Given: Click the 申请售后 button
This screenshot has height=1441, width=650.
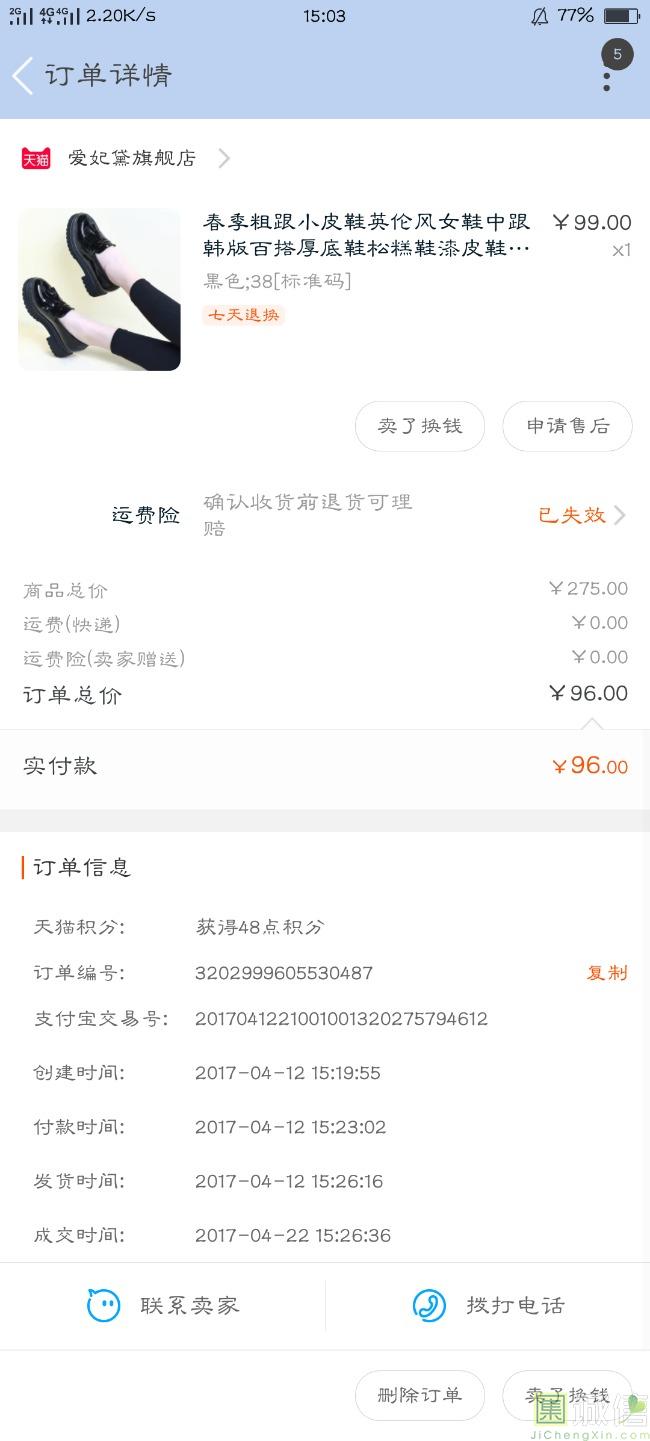Looking at the screenshot, I should 567,426.
